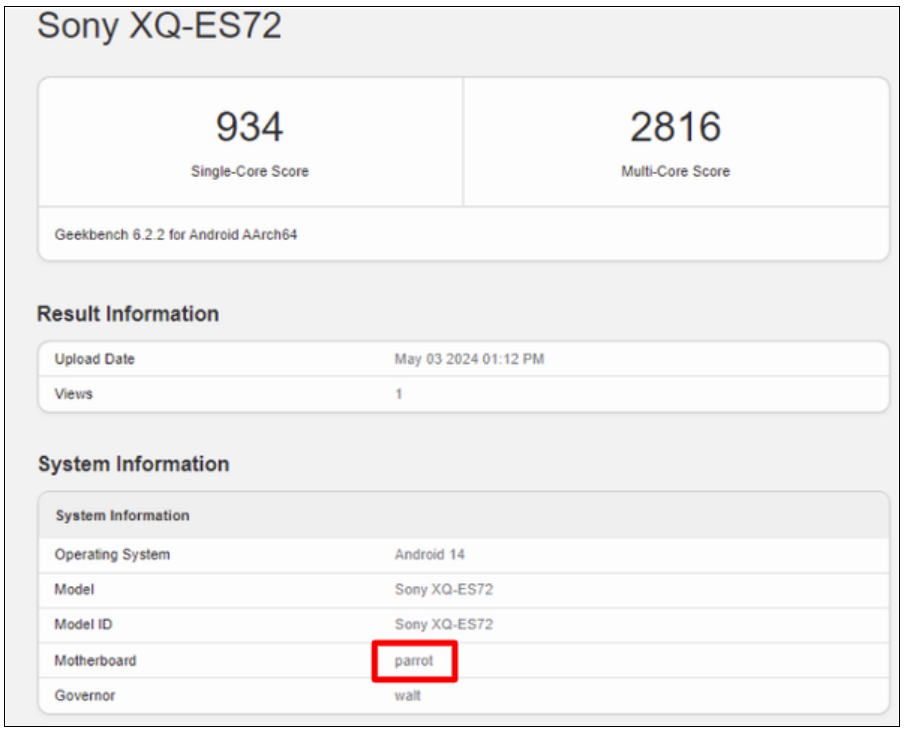The width and height of the screenshot is (906, 732).
Task: Click the Upload Date row label
Action: (95, 359)
